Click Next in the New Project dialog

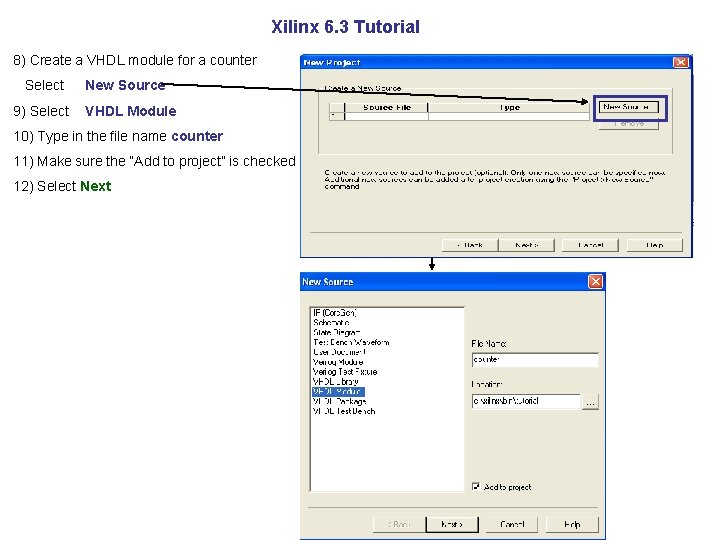tap(527, 245)
